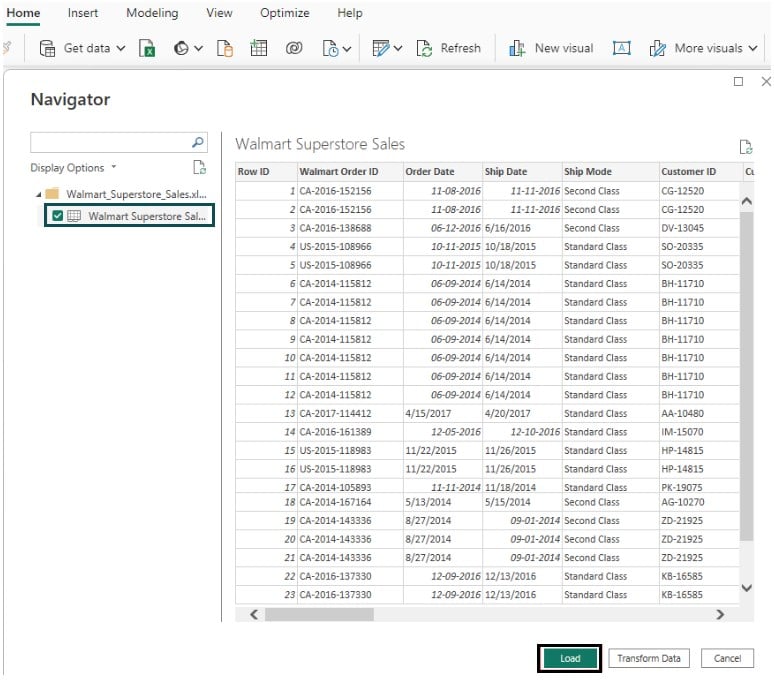Click the search magnifier in Navigator
Viewport: 774px width, 681px height.
(197, 143)
